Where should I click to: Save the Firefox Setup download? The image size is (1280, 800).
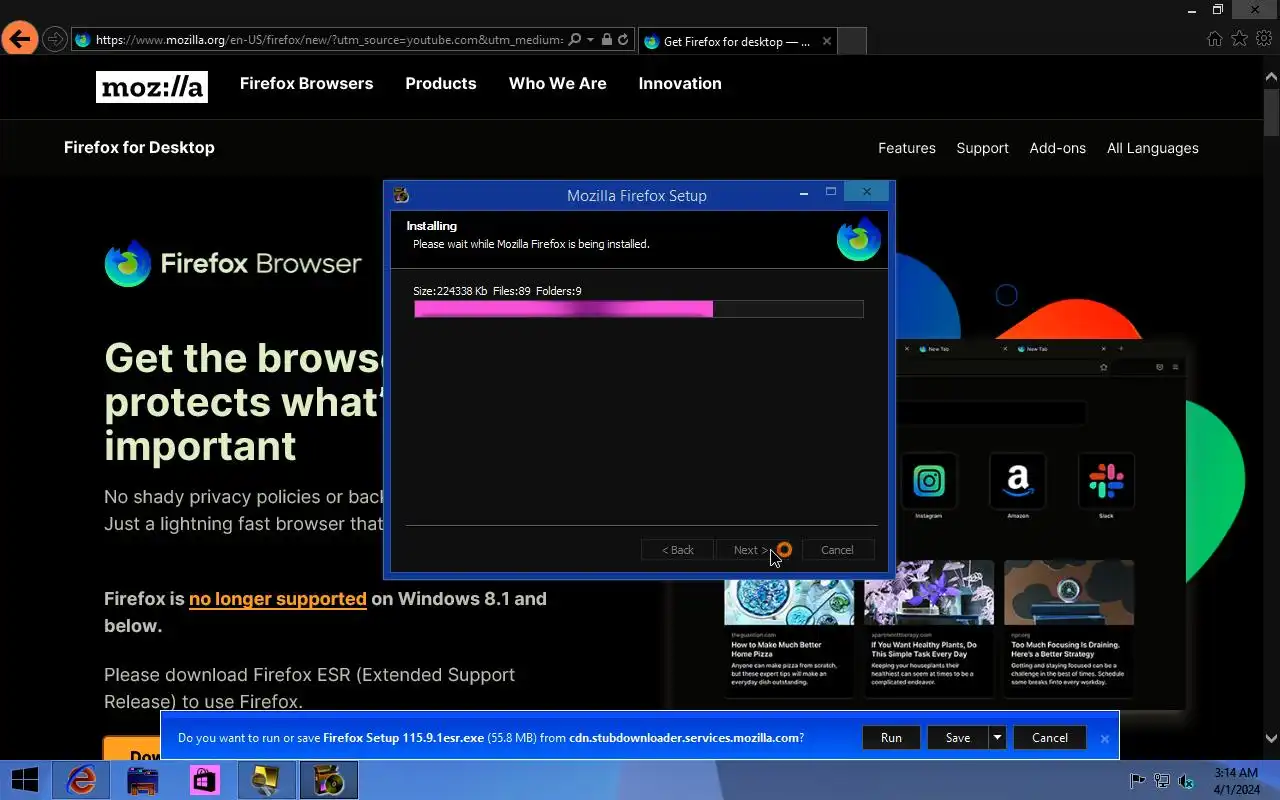[x=958, y=738]
